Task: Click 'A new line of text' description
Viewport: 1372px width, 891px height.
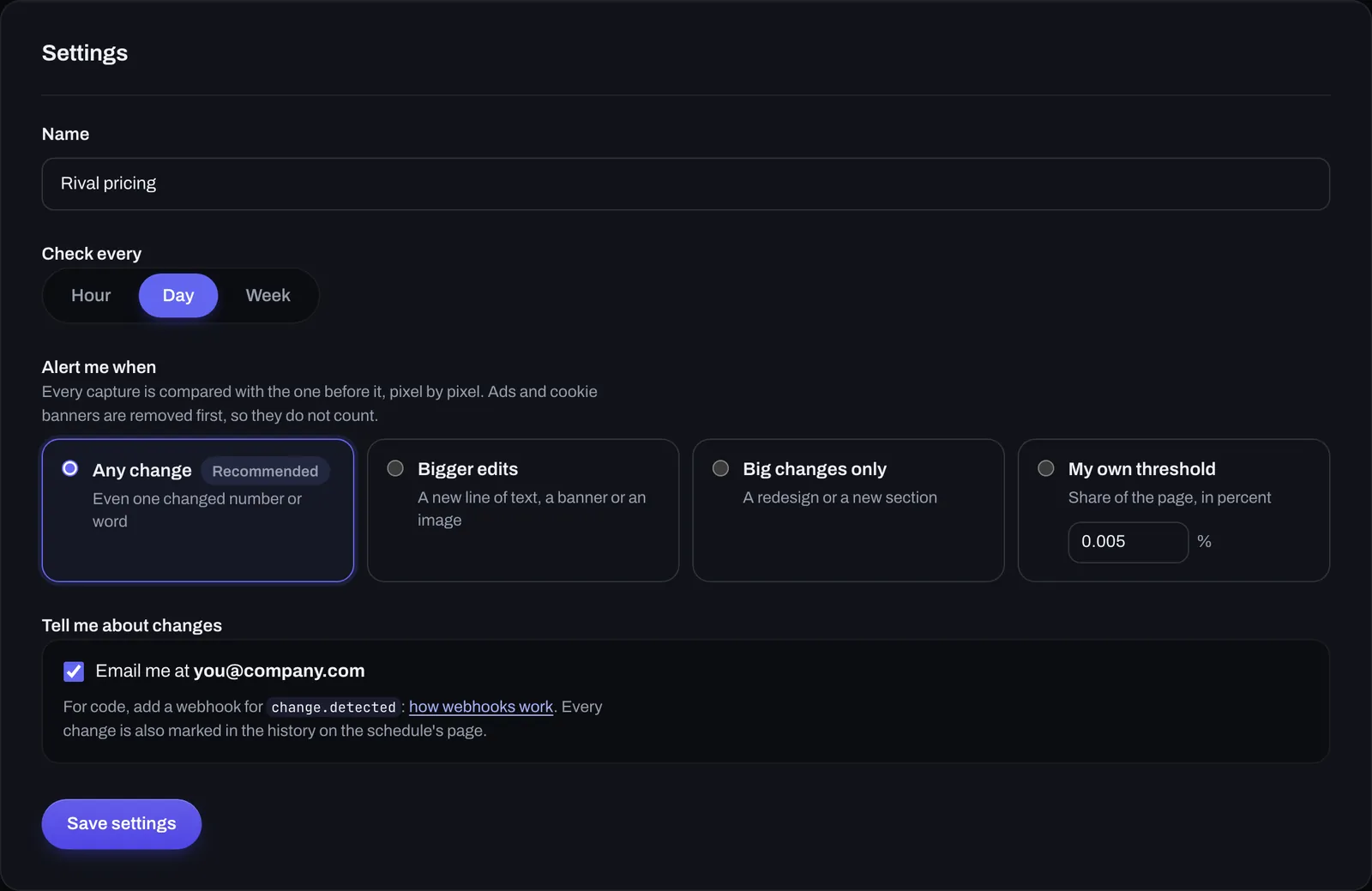Action: (x=532, y=509)
